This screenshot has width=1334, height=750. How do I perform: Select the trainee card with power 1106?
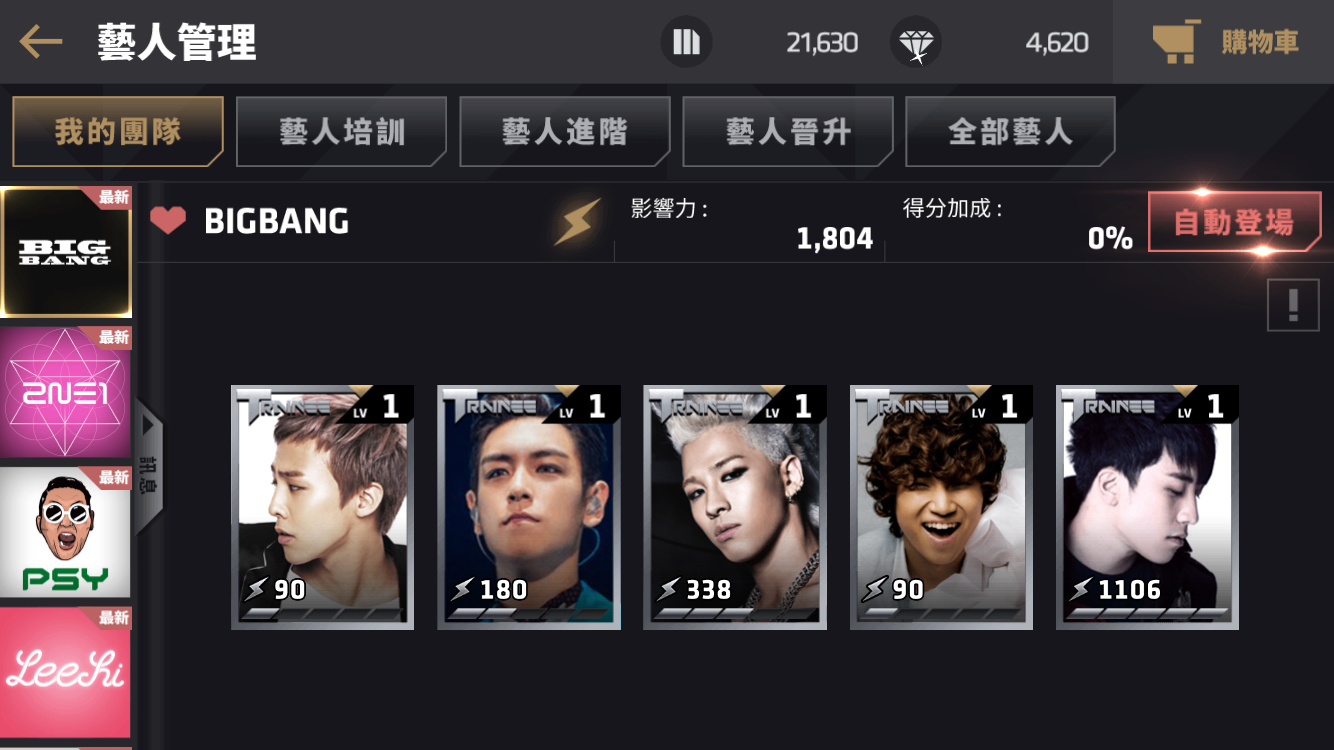click(x=1147, y=507)
